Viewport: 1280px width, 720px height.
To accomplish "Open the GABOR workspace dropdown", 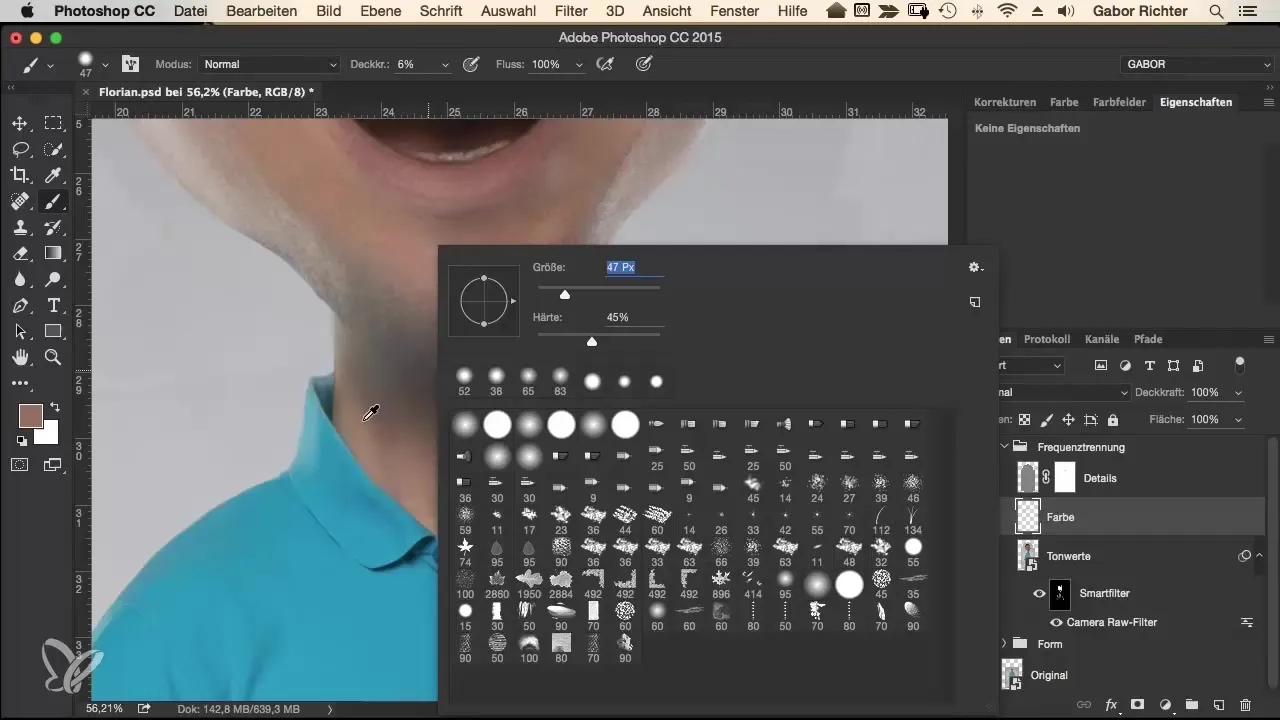I will tap(1197, 64).
